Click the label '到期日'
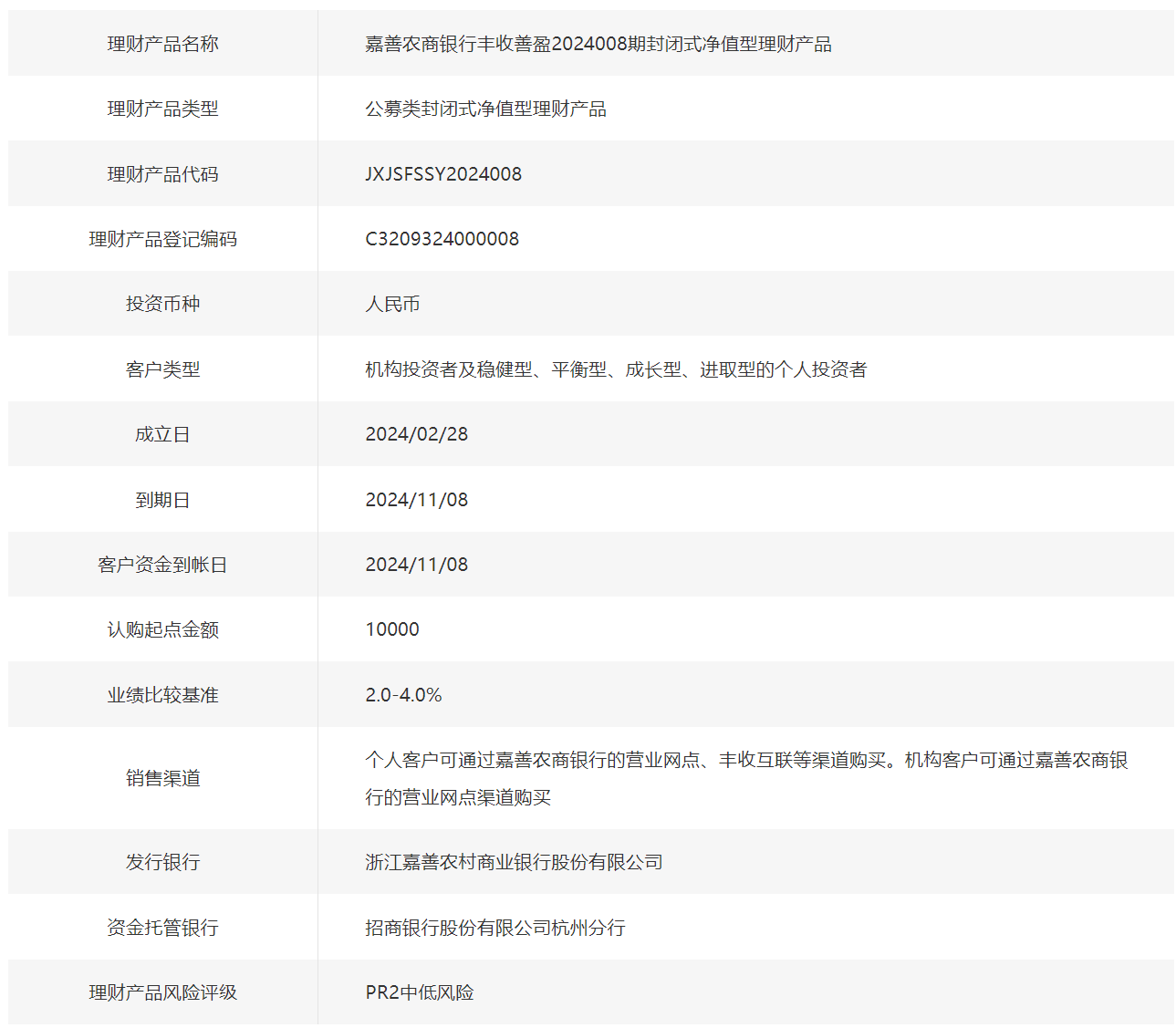 pyautogui.click(x=162, y=500)
